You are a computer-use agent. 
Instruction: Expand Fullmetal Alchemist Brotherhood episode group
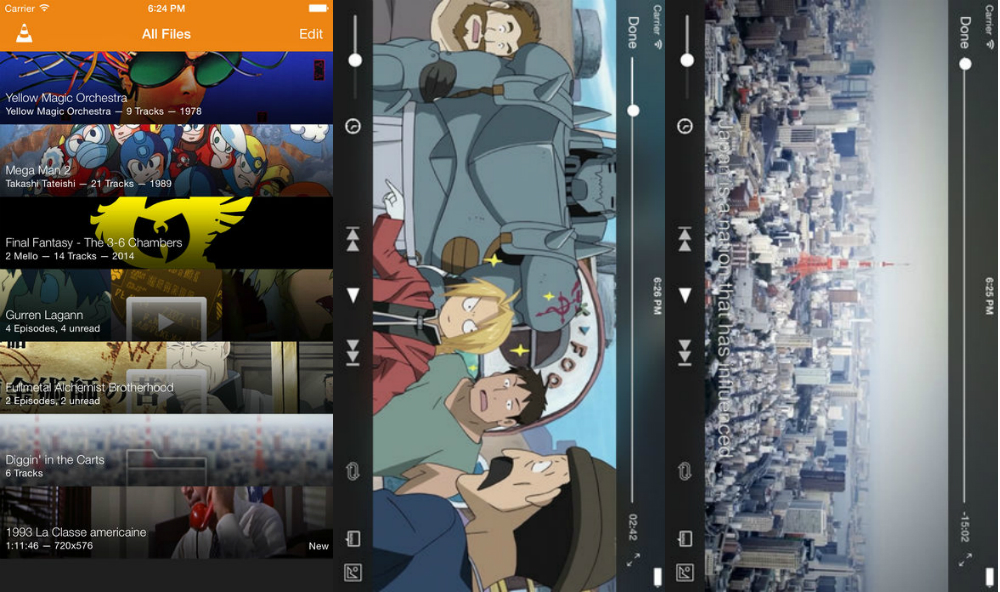tap(166, 378)
